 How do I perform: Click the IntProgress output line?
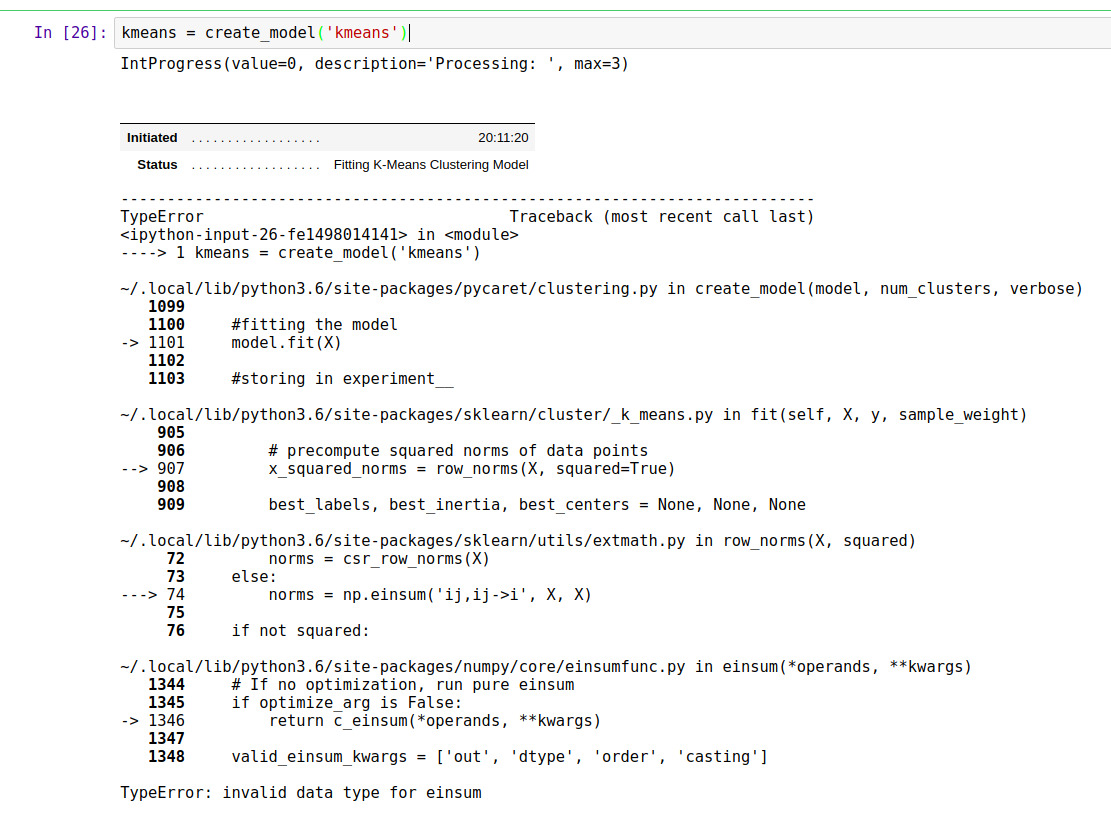tap(375, 63)
